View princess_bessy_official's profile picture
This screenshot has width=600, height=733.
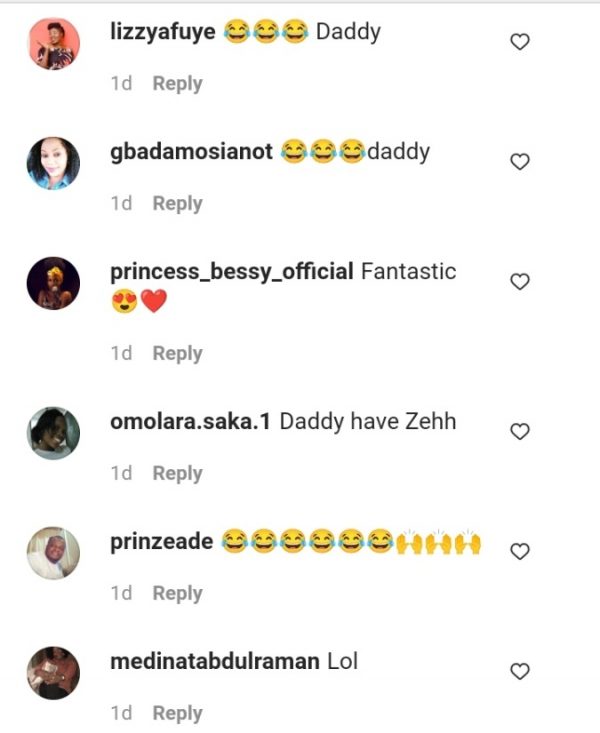coord(53,283)
